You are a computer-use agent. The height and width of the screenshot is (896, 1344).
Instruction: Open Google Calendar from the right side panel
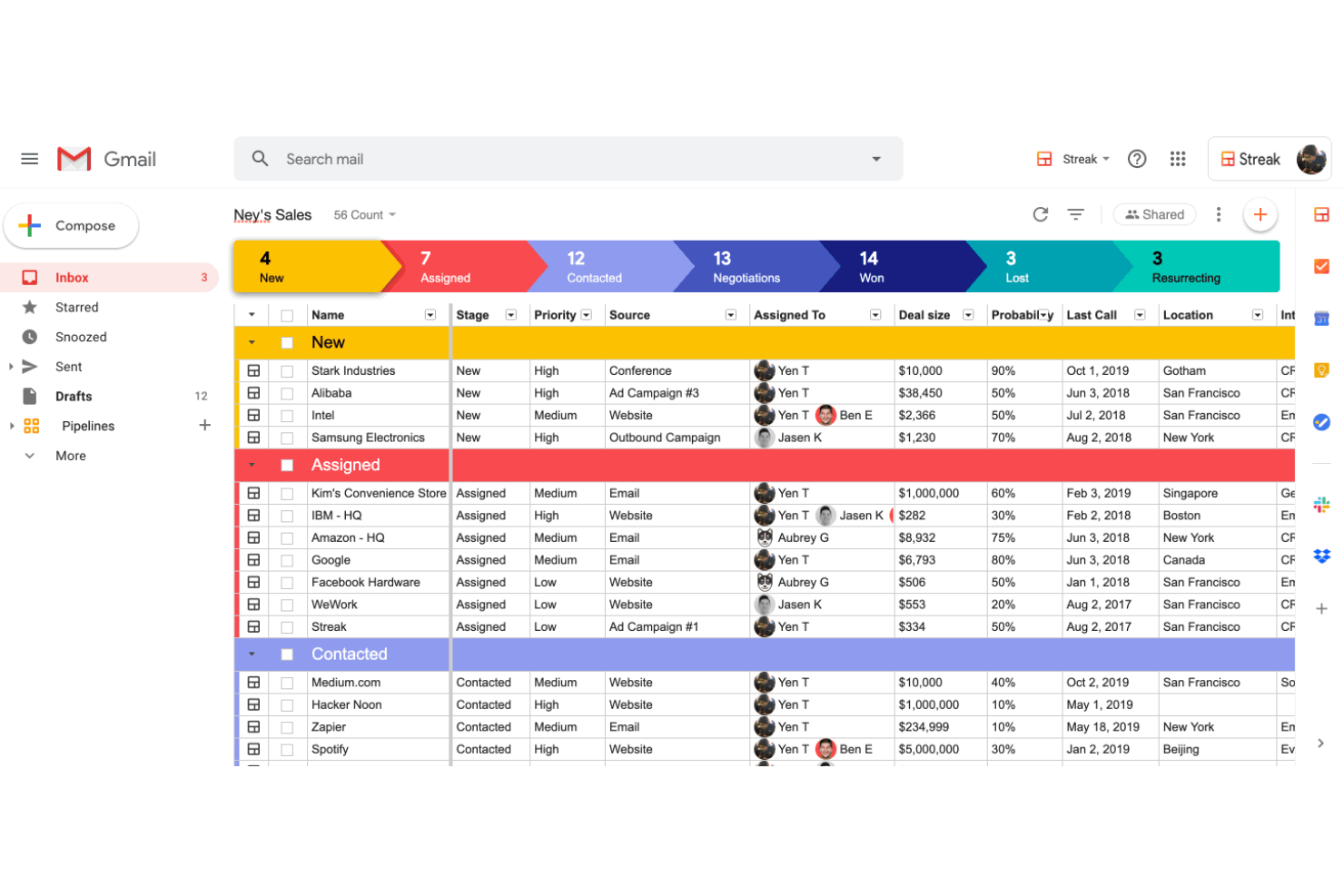tap(1322, 319)
